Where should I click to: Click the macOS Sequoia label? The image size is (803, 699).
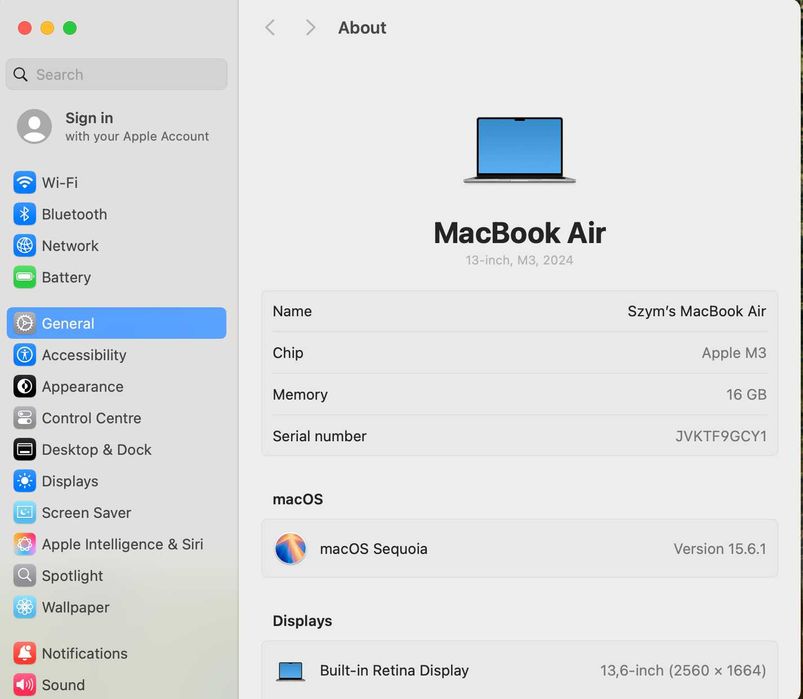pos(373,549)
